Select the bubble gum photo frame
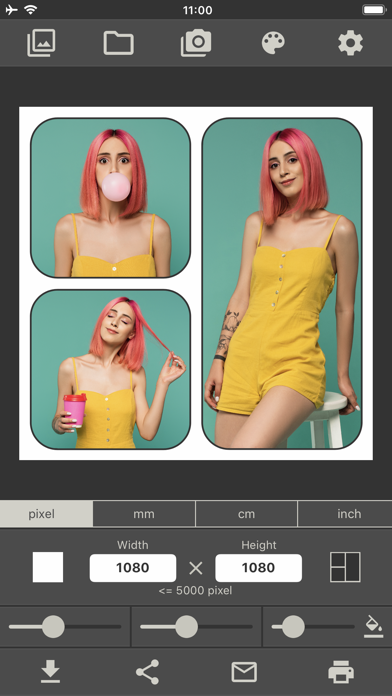 click(111, 198)
